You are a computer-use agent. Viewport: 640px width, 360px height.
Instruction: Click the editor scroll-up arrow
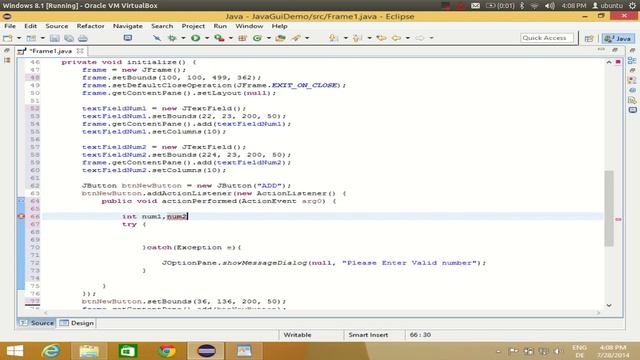tap(609, 62)
